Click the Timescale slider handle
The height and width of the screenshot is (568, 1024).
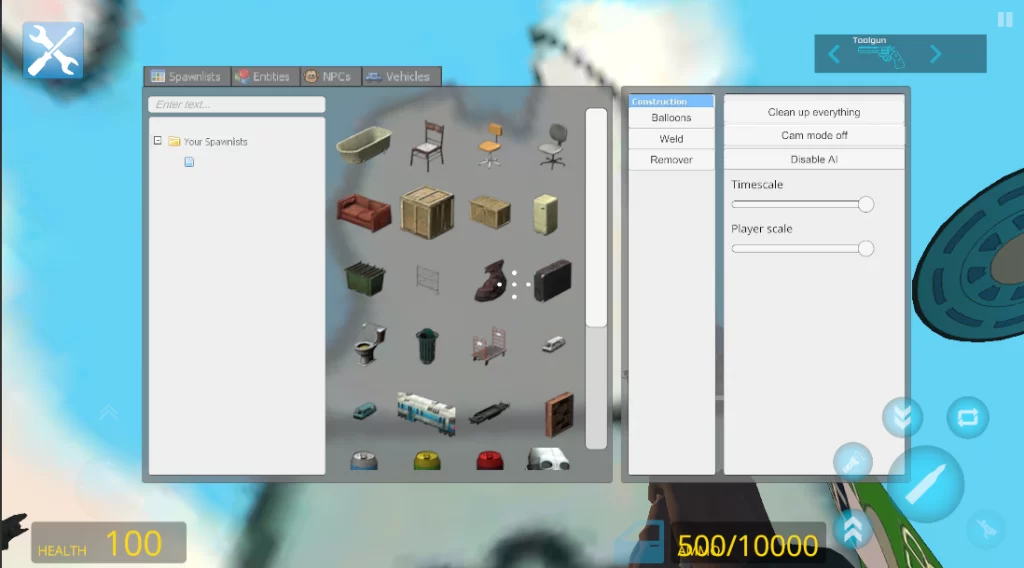coord(866,204)
